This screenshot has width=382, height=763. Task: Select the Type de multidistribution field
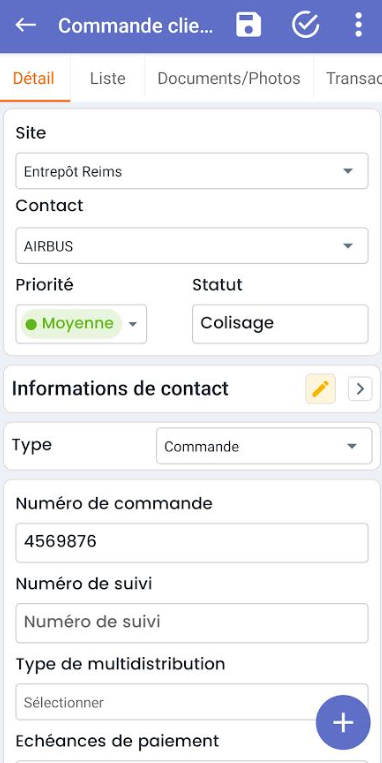coord(192,702)
